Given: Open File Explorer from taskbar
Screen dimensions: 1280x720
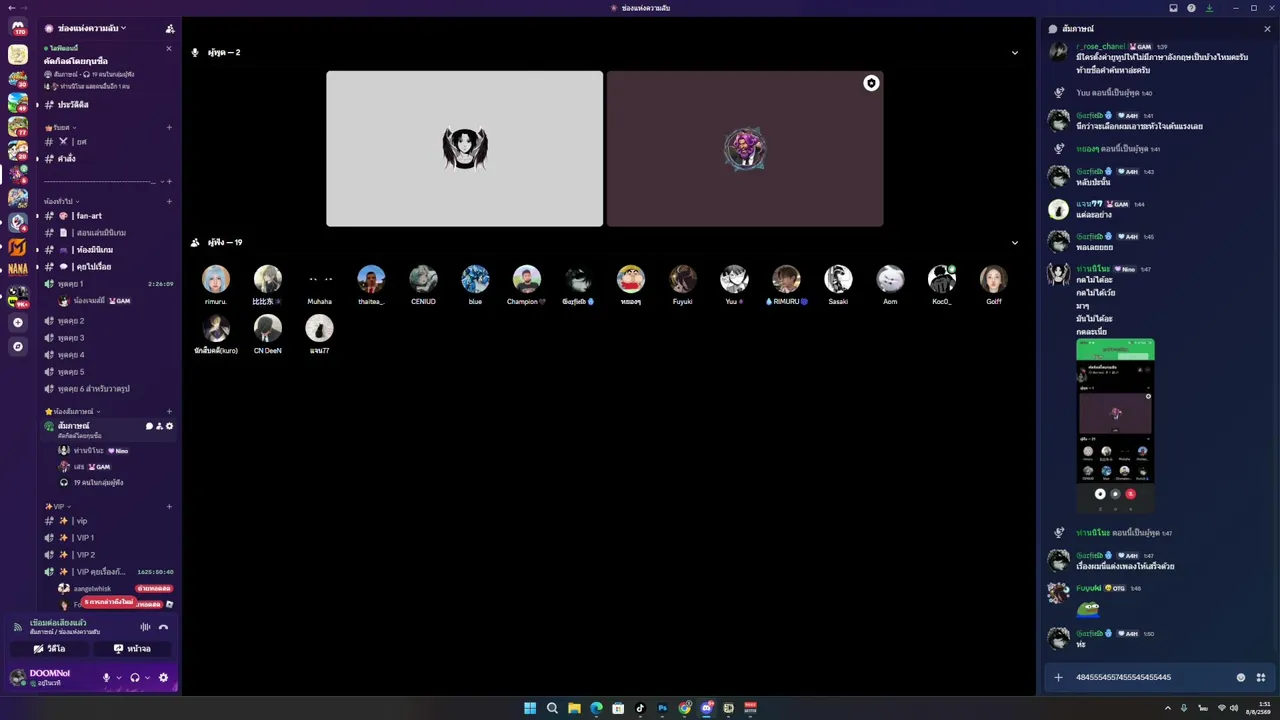Looking at the screenshot, I should coord(574,708).
